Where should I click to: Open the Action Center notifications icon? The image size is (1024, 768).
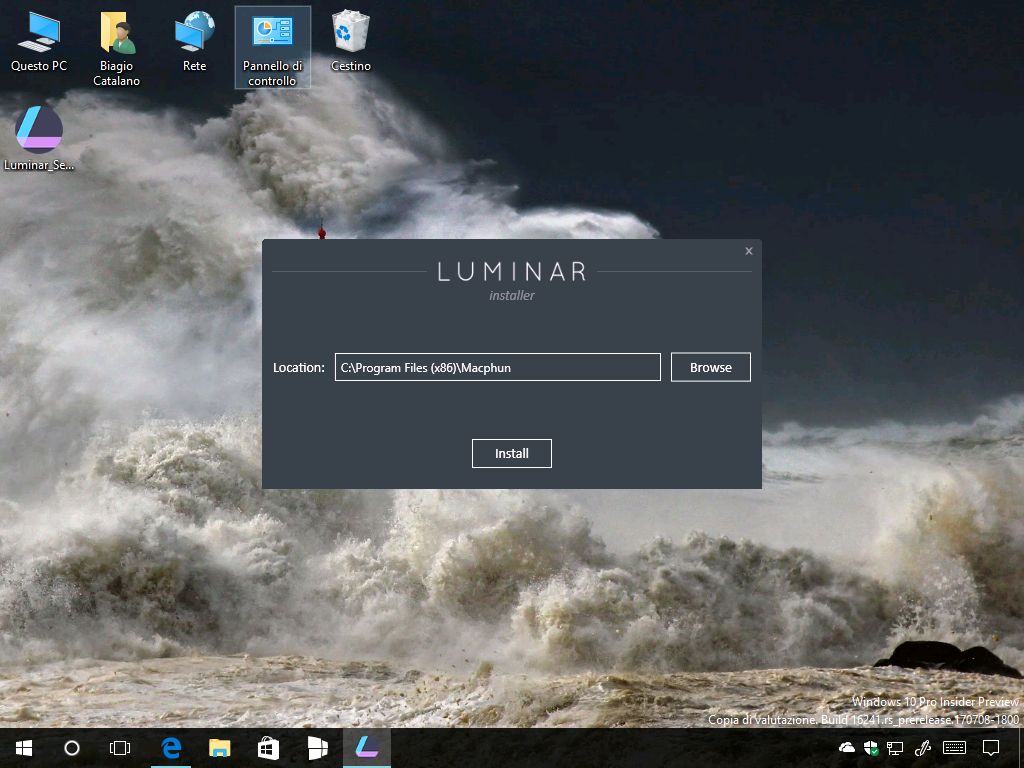point(991,748)
